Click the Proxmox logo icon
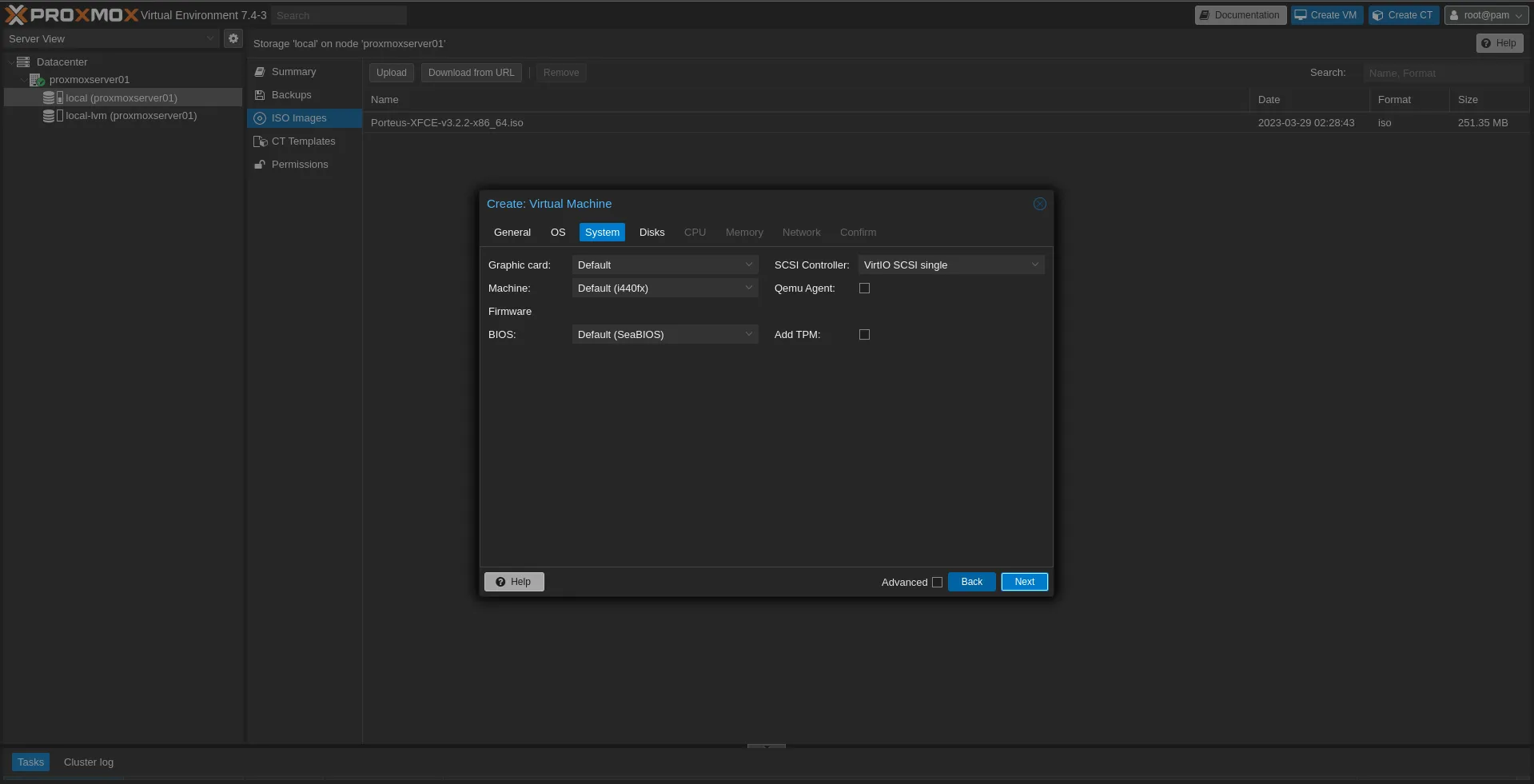This screenshot has width=1534, height=784. coord(16,15)
